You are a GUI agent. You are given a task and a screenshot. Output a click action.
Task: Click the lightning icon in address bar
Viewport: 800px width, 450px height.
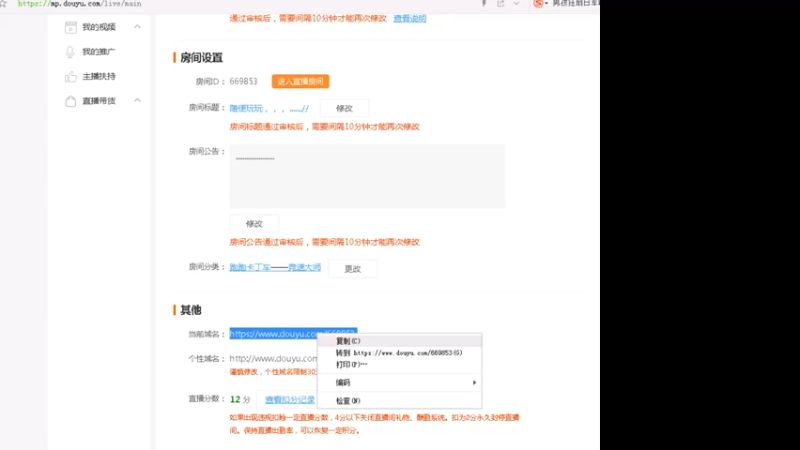pos(484,3)
